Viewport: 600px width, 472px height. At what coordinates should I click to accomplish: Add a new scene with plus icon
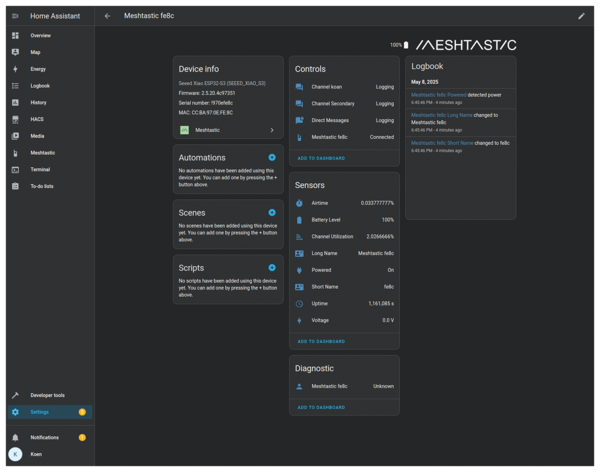point(272,212)
